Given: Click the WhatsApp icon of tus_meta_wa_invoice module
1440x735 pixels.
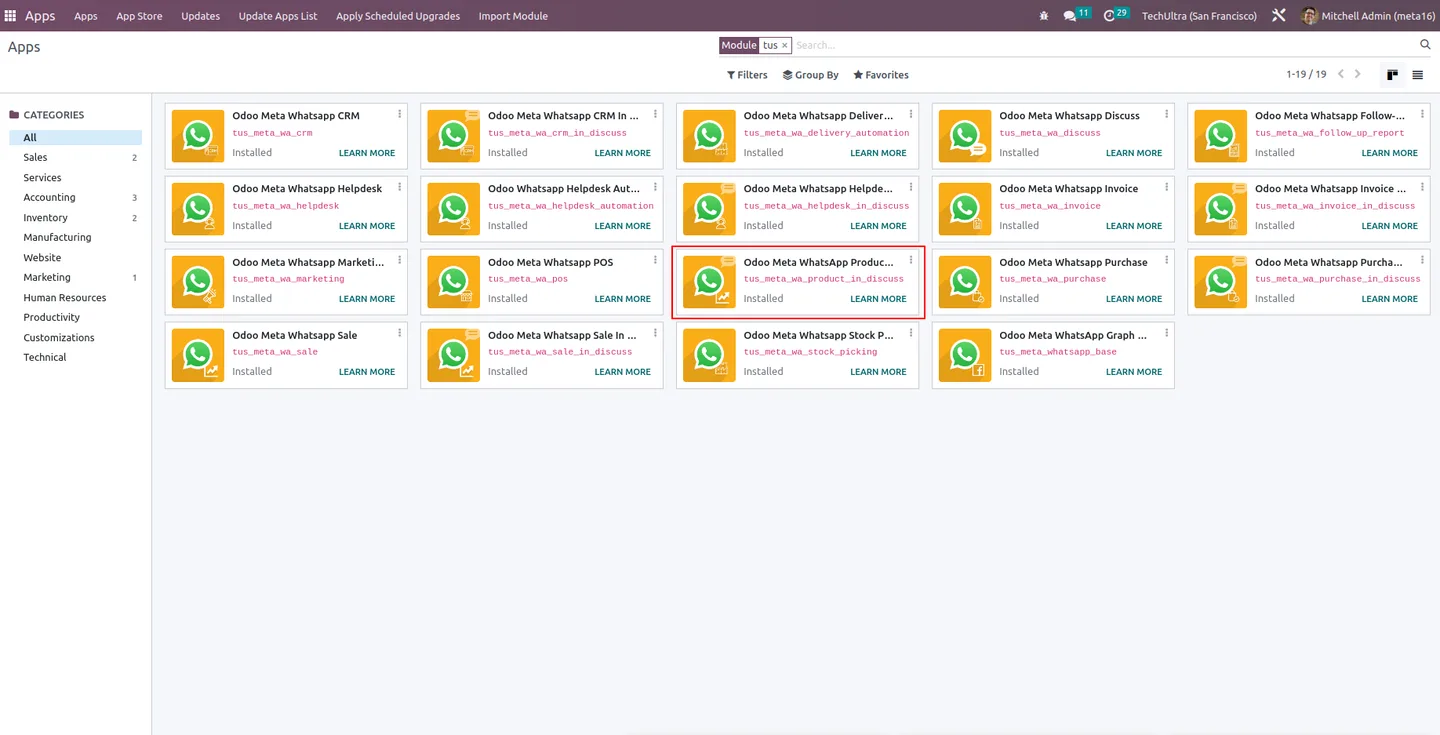Looking at the screenshot, I should coord(965,209).
